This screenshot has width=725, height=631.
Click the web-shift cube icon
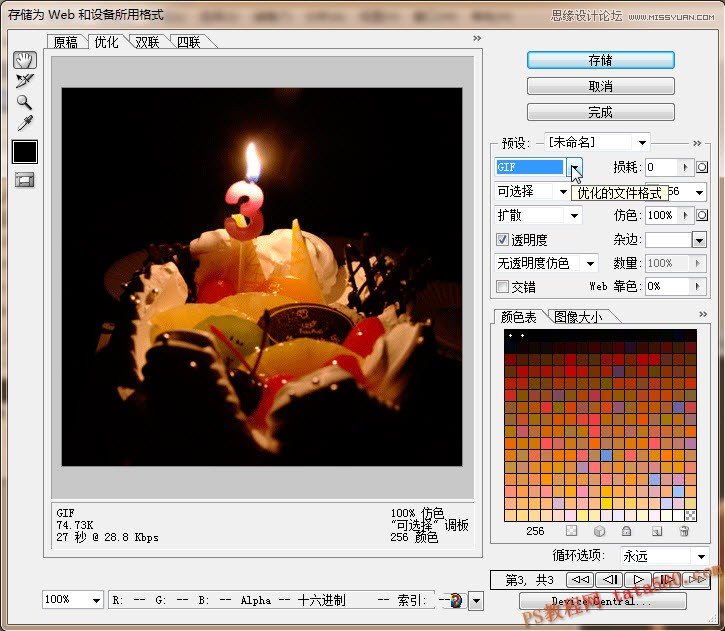[599, 531]
